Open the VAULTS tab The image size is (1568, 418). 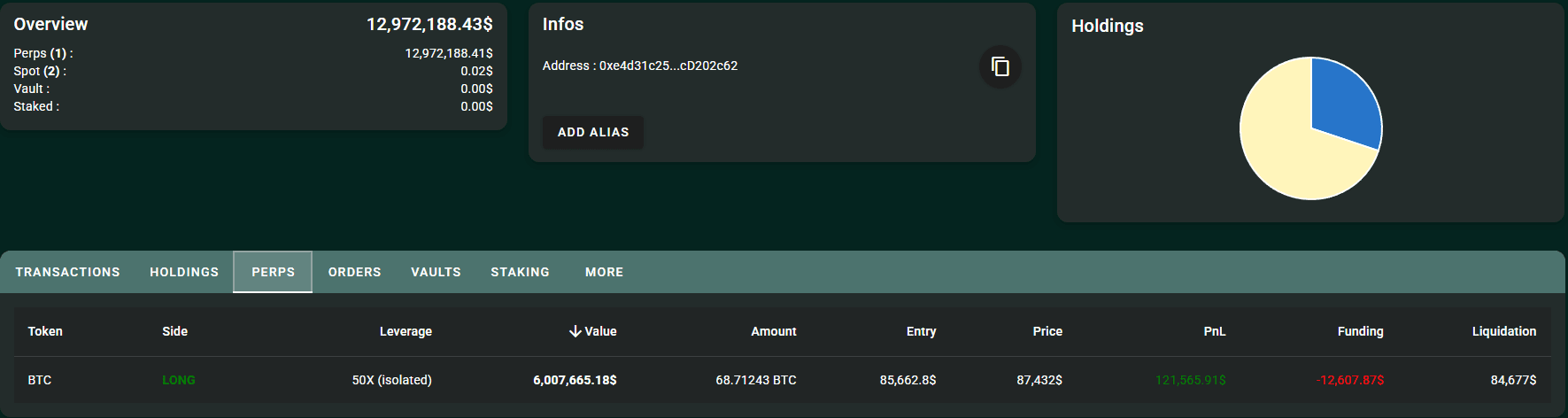[436, 272]
